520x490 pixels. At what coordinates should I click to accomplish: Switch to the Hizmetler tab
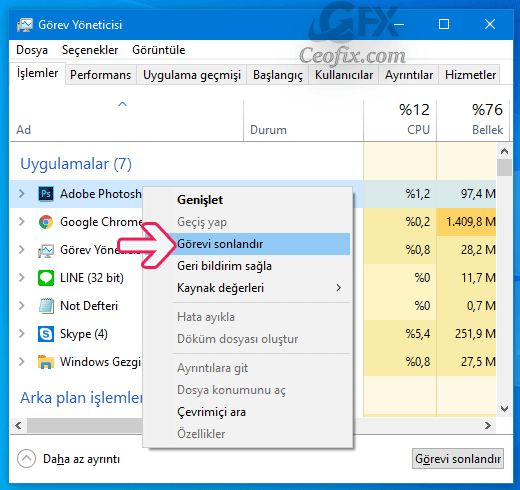470,75
